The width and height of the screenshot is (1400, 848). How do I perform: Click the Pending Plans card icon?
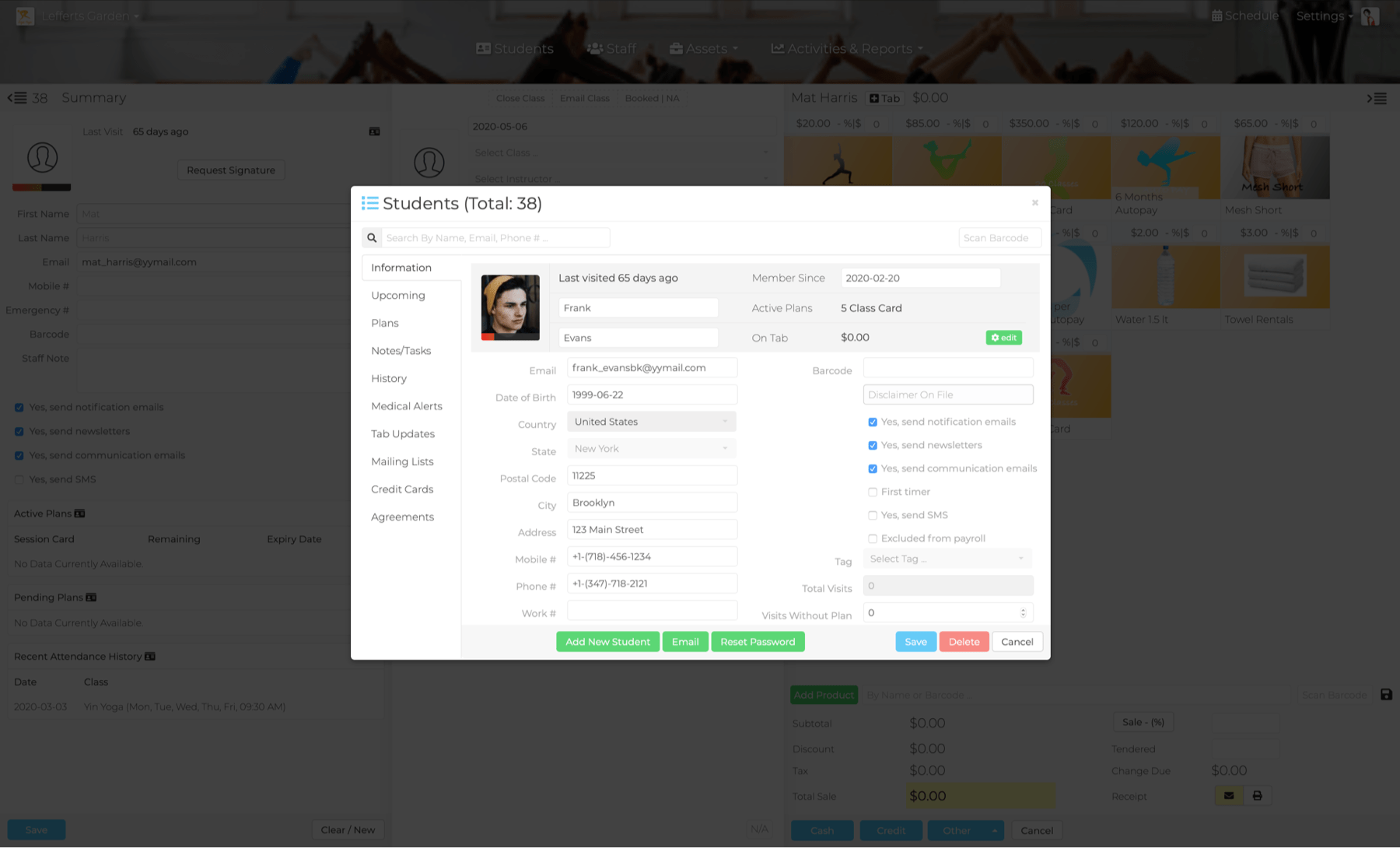pos(91,597)
